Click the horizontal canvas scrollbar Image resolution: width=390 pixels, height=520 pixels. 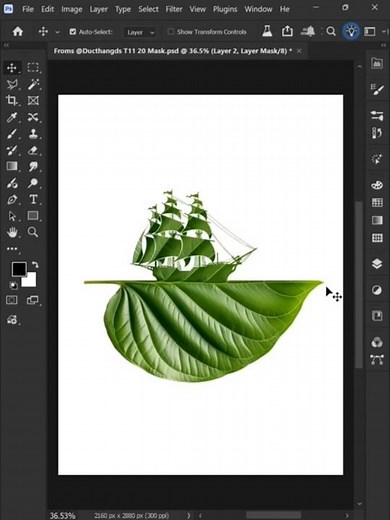[273, 515]
